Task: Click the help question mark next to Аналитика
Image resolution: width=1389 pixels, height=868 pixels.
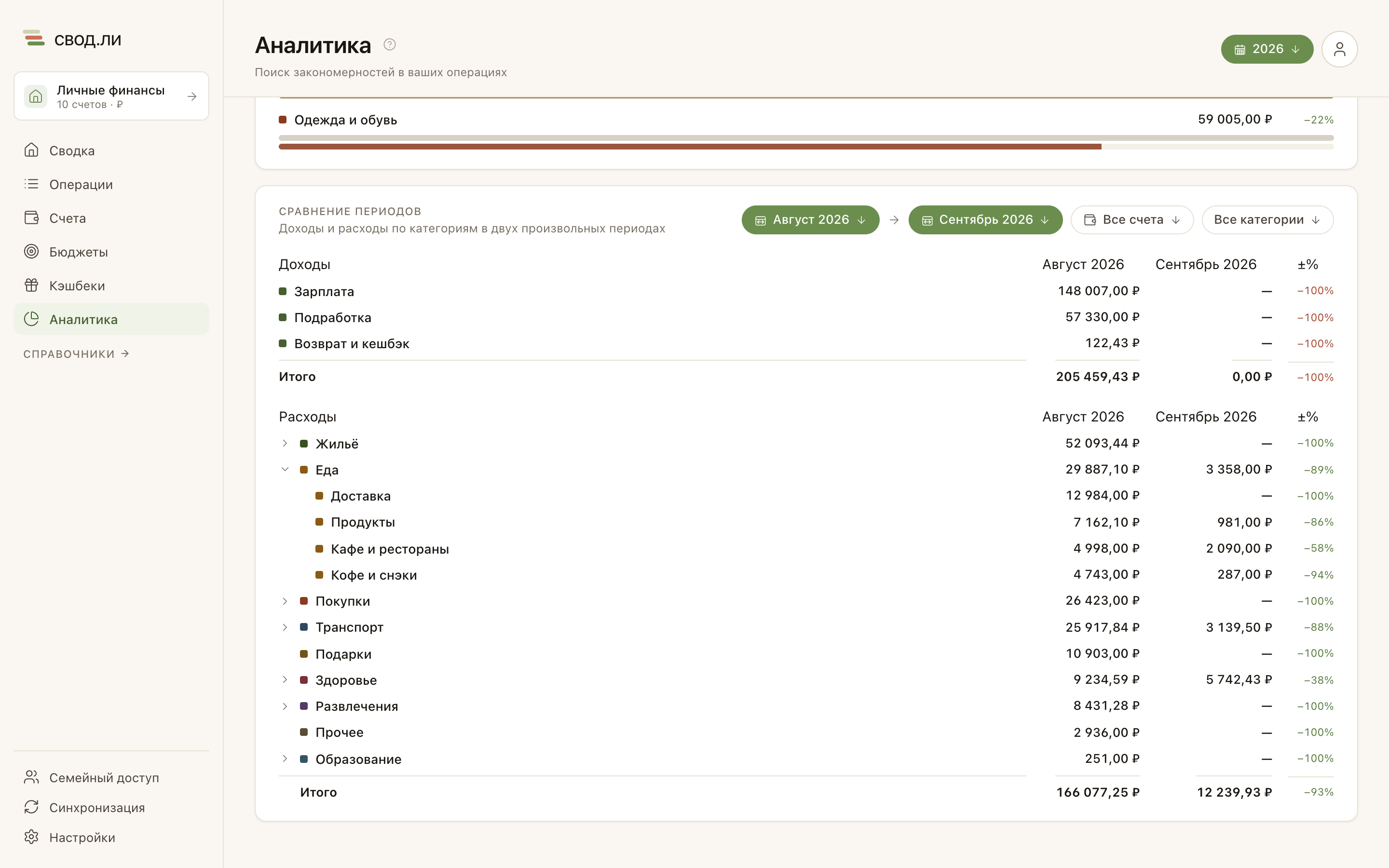Action: coord(390,44)
